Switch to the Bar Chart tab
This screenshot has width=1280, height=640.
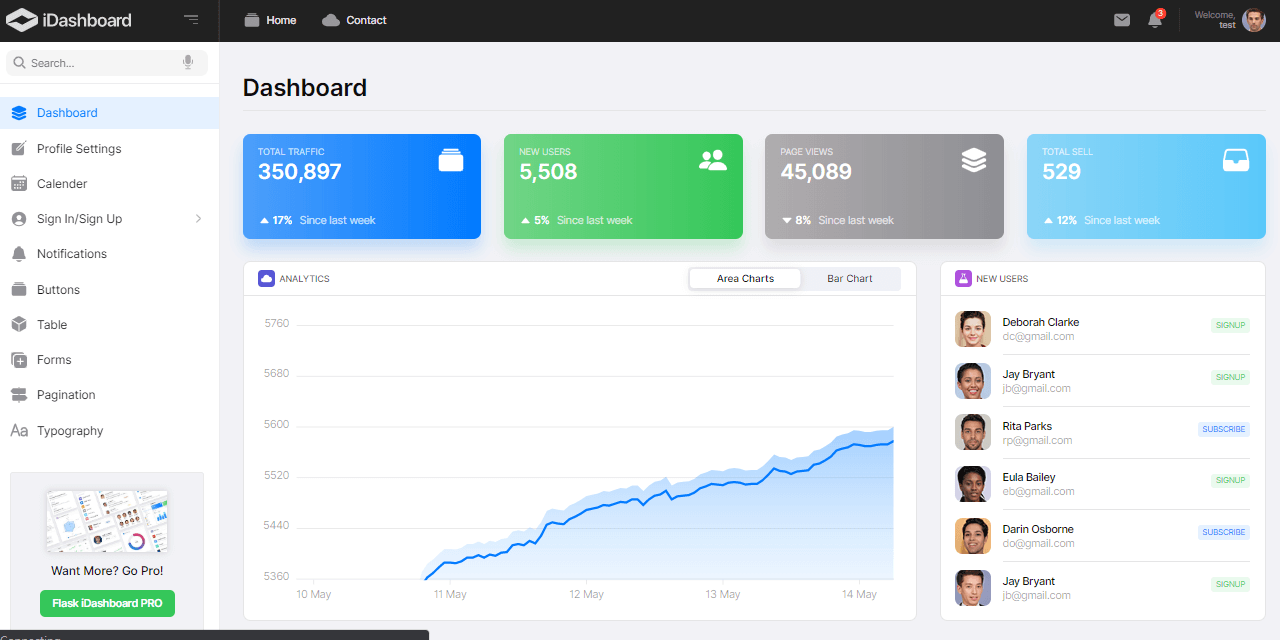click(x=850, y=279)
